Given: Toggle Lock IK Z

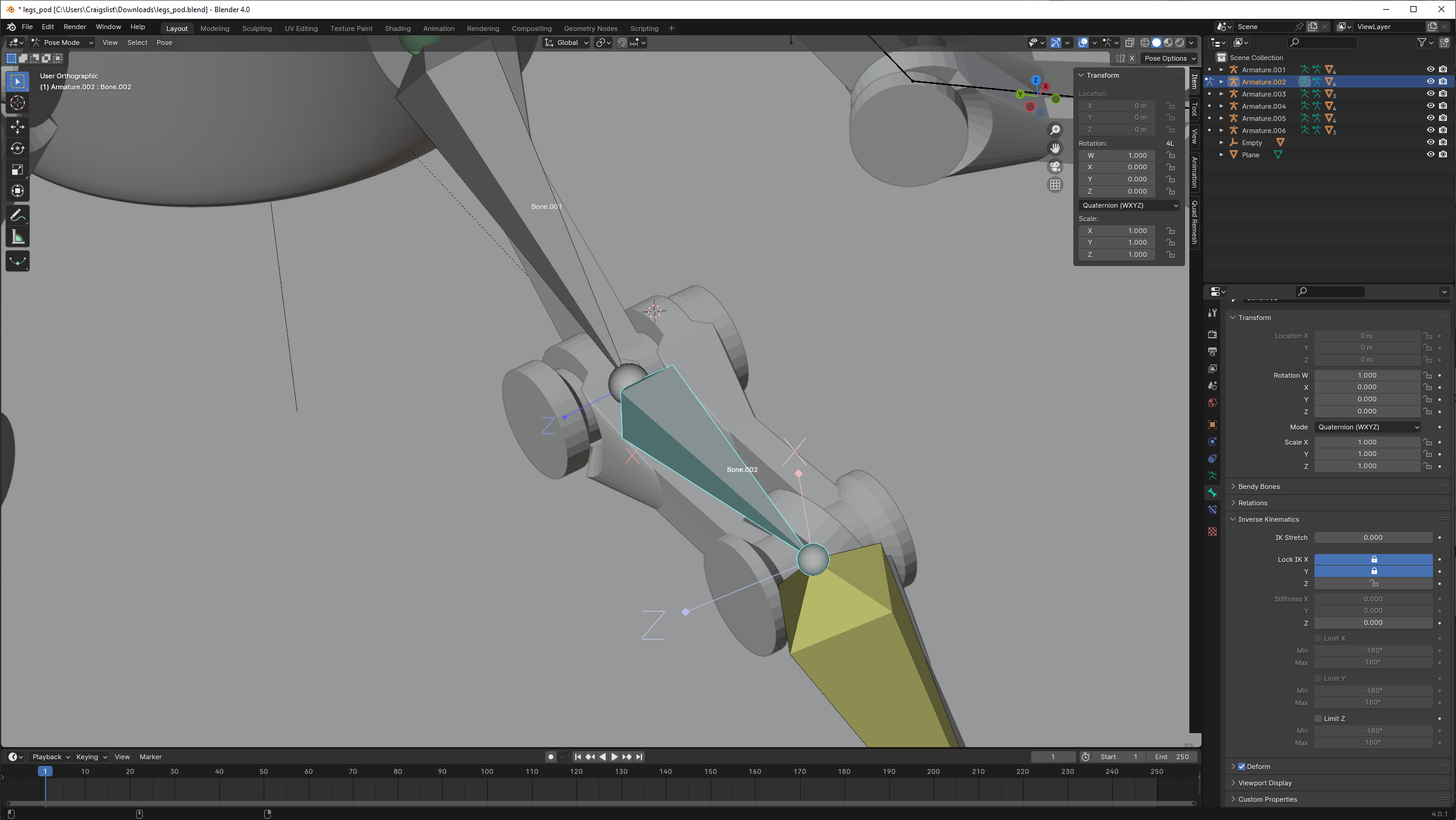Looking at the screenshot, I should [x=1373, y=584].
